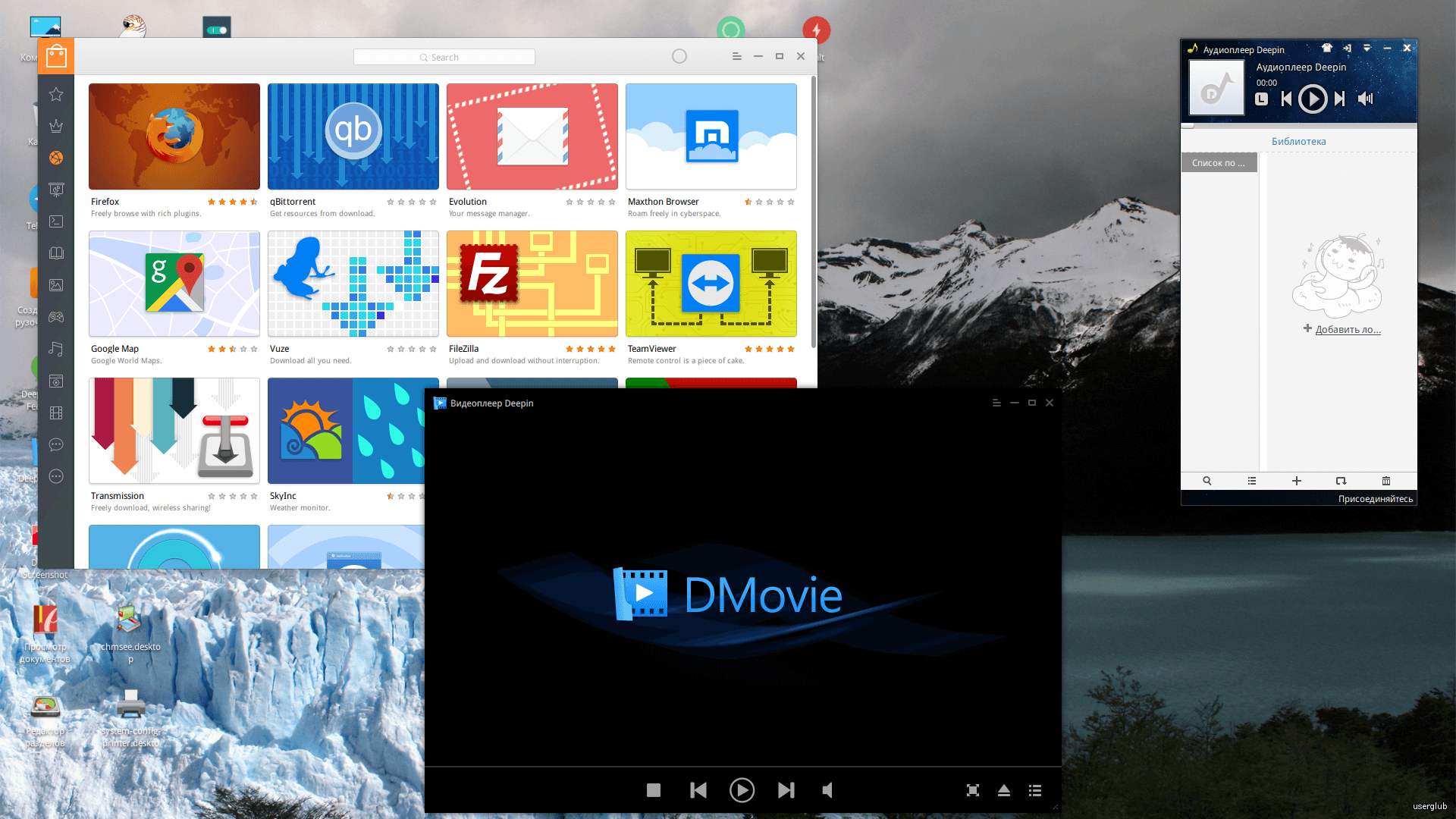Open the qBittorrent app tile
The image size is (1456, 819).
click(353, 136)
